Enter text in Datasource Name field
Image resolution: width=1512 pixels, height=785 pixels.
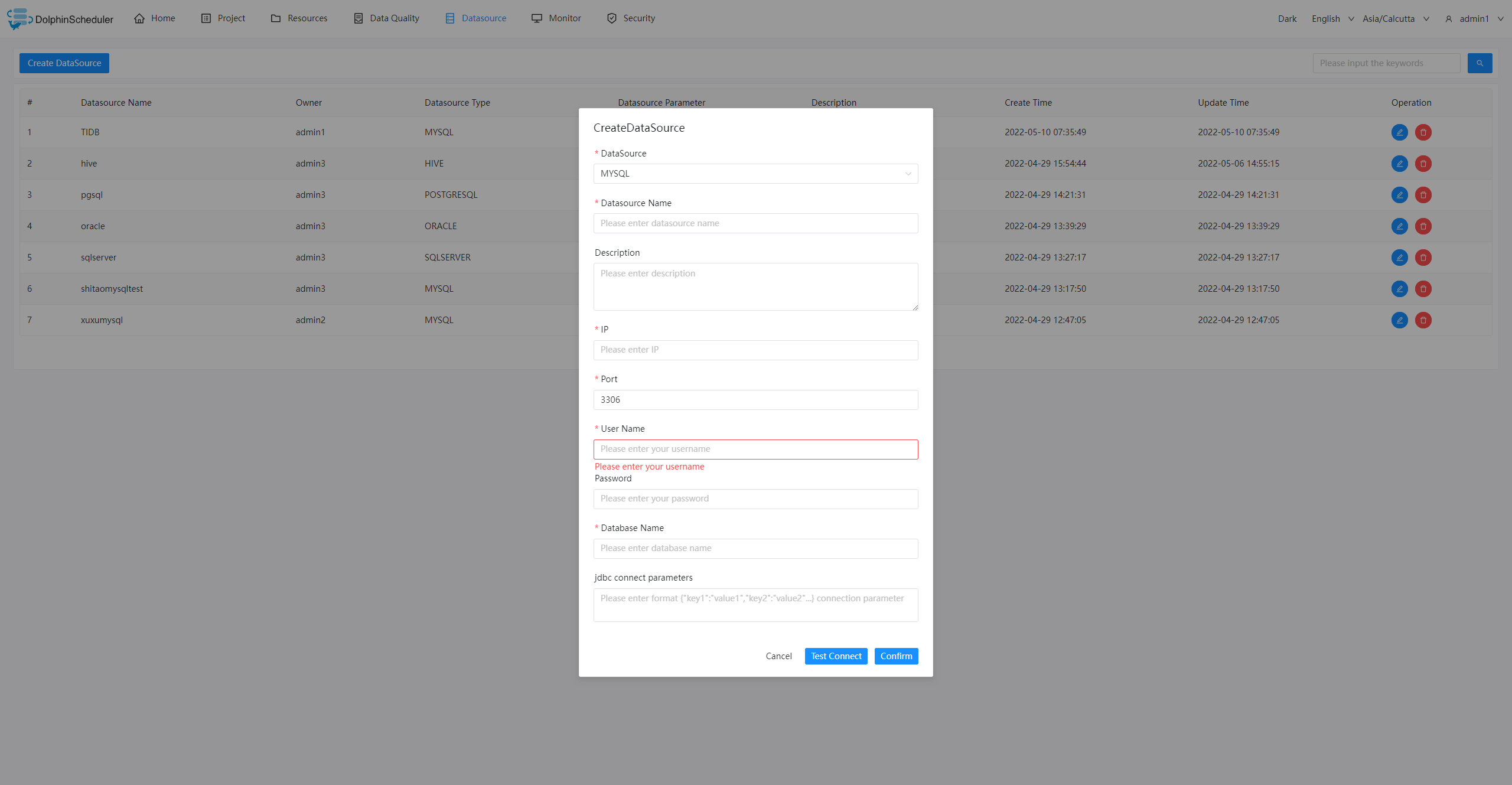(754, 222)
